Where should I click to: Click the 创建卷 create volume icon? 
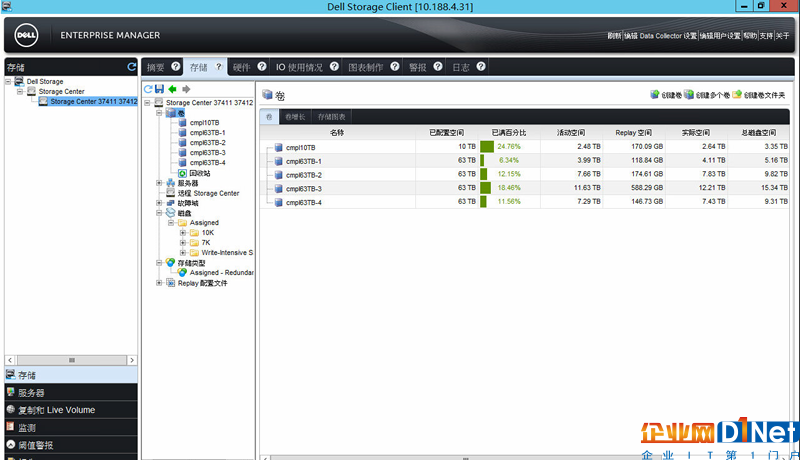[655, 94]
